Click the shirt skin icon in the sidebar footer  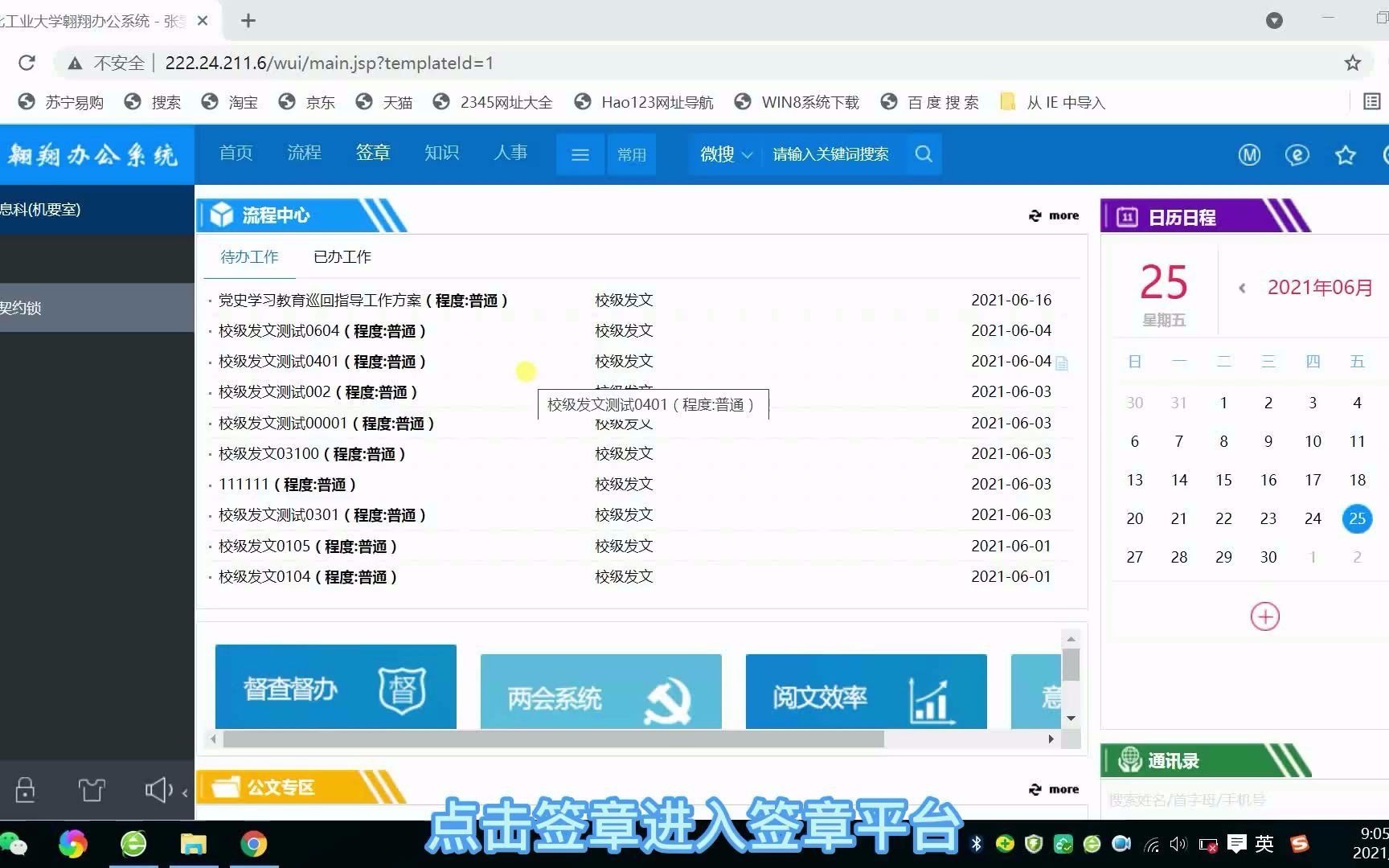pyautogui.click(x=92, y=790)
